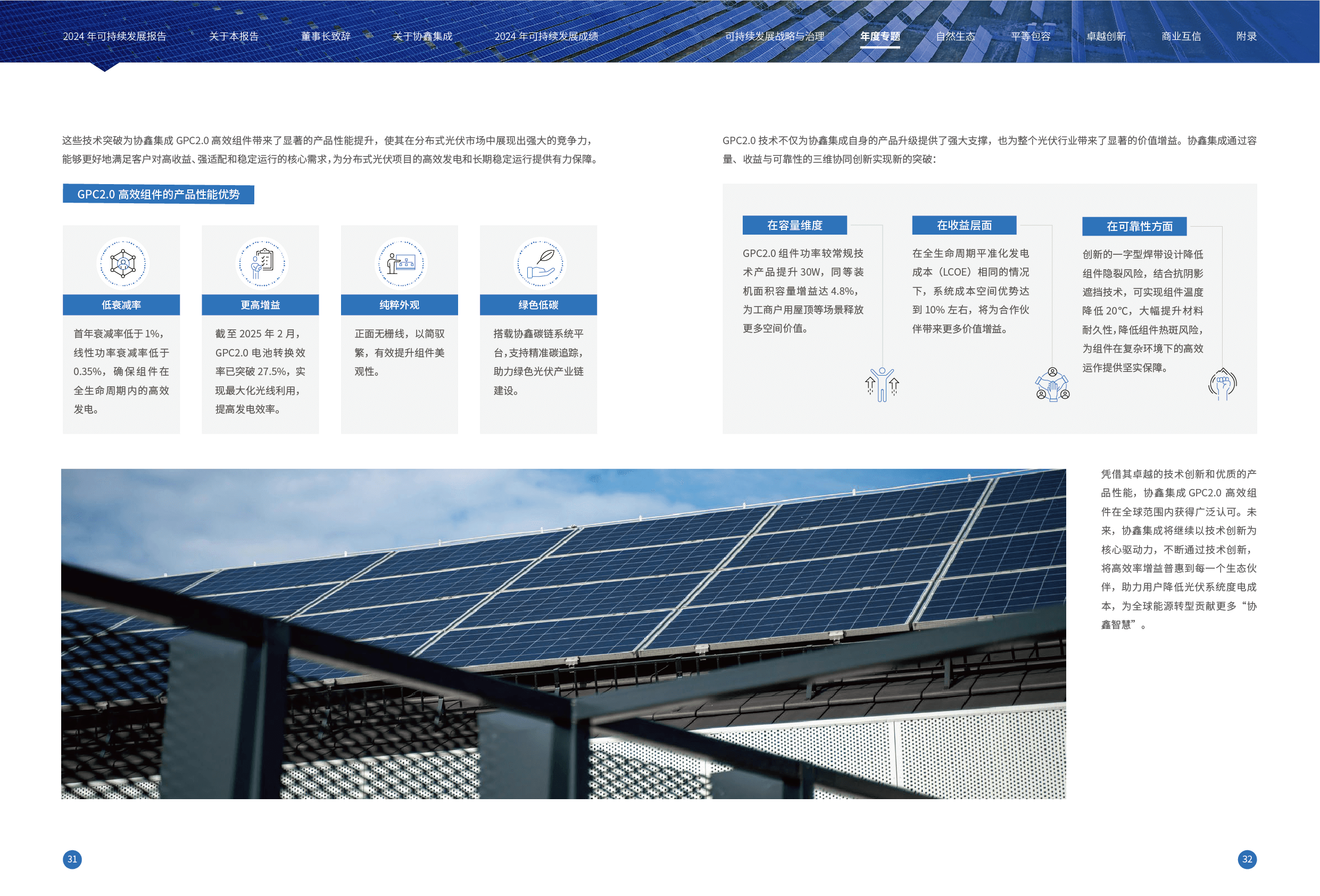Click the team hands-together icon
Screen dimensions: 1320x896
click(1052, 385)
